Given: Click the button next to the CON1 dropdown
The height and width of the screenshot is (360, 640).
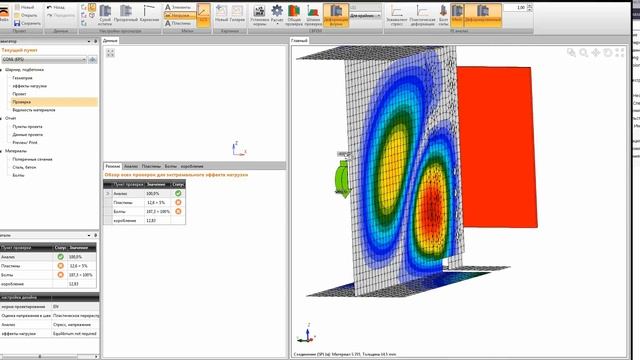Looking at the screenshot, I should point(93,60).
